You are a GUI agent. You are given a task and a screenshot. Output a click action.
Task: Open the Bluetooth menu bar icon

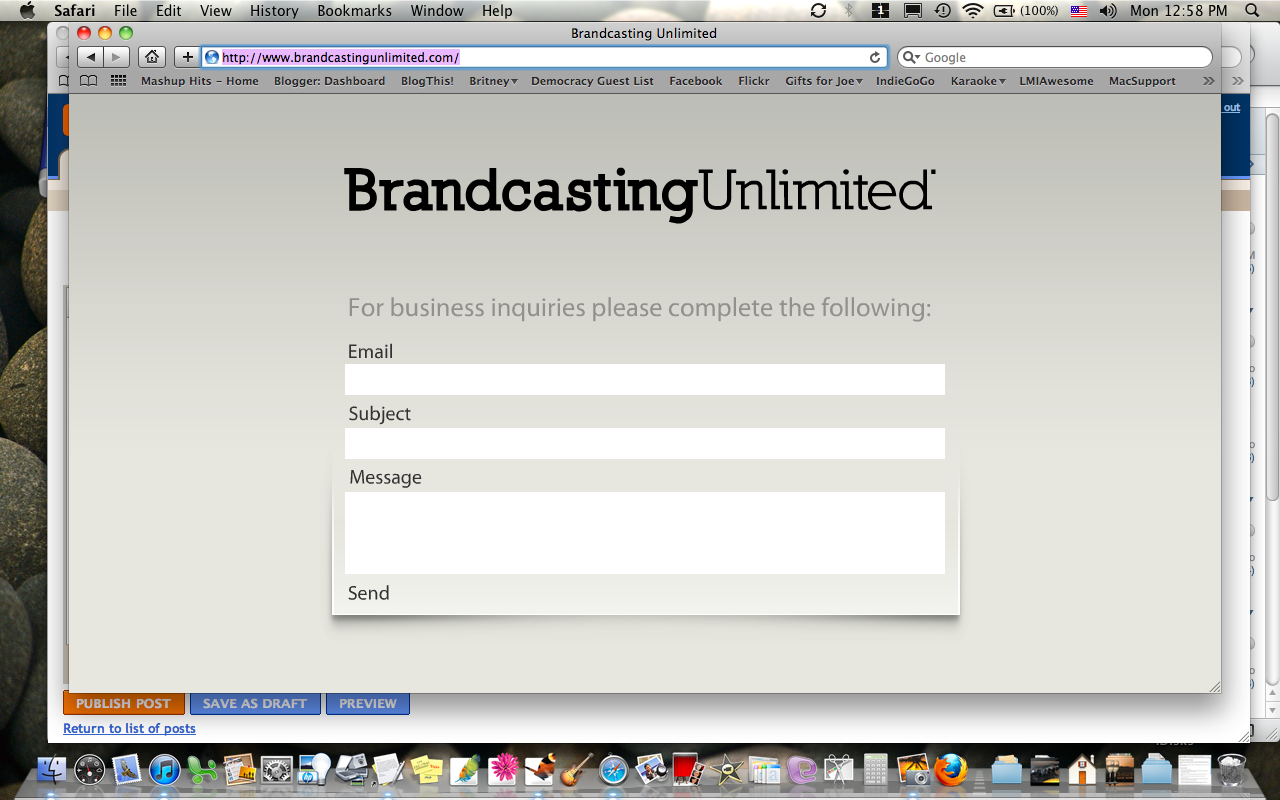[849, 11]
